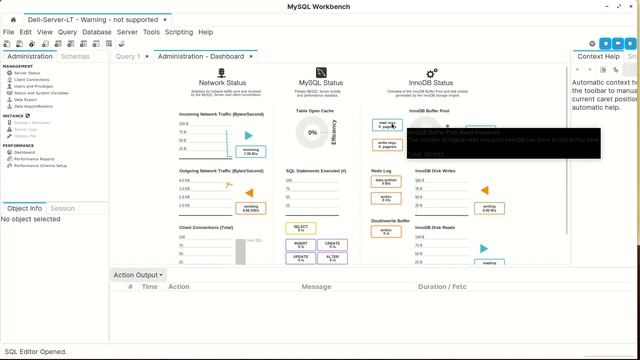Screen dimensions: 640x360
Task: Toggle the right sidebar panel visibility
Action: (631, 44)
